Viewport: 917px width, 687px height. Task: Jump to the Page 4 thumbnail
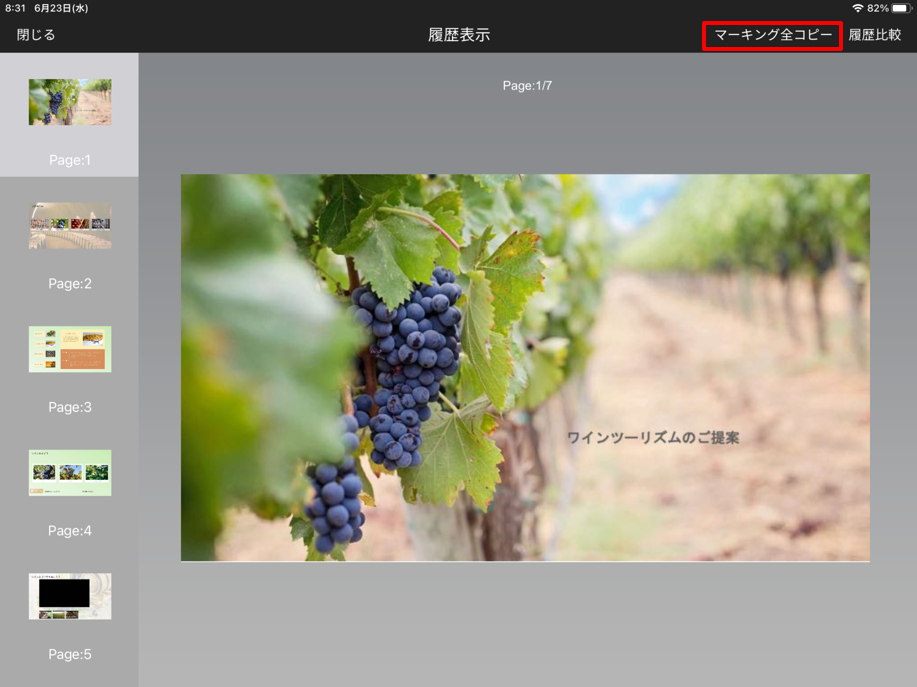click(x=70, y=472)
